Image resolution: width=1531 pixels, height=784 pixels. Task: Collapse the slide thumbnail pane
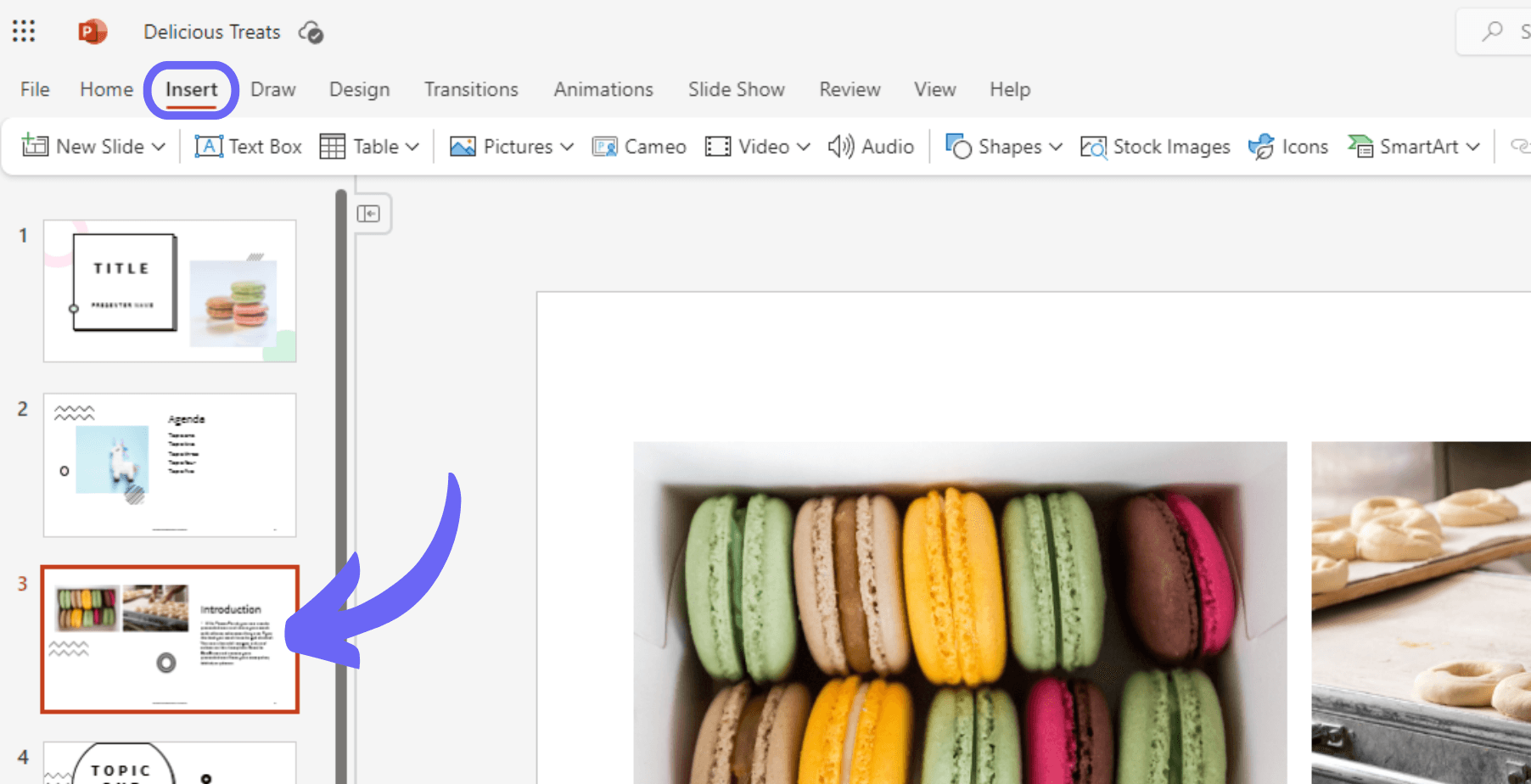click(x=368, y=214)
